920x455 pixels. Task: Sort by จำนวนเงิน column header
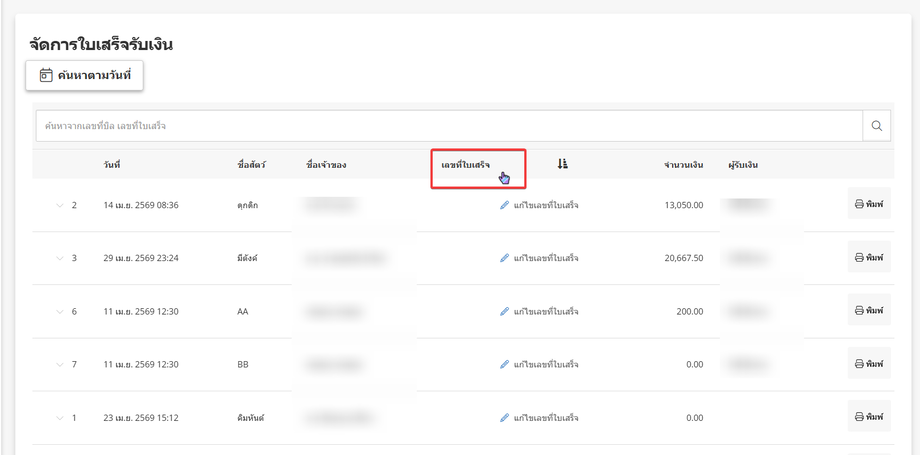(684, 165)
